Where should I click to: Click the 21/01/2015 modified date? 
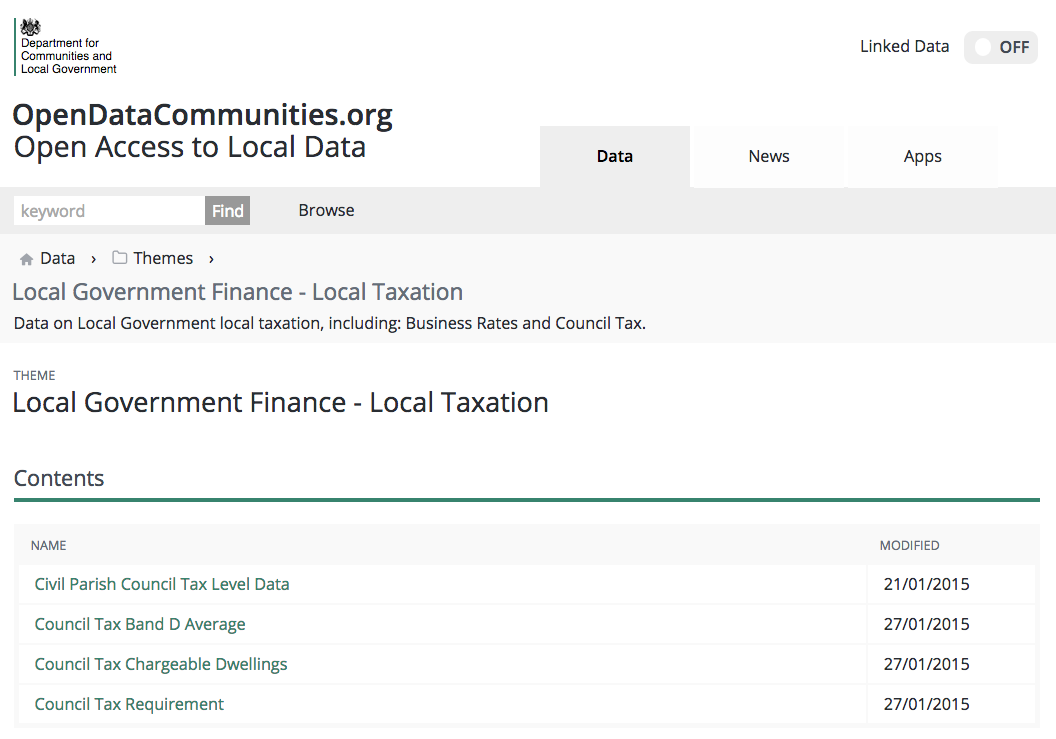click(x=926, y=584)
